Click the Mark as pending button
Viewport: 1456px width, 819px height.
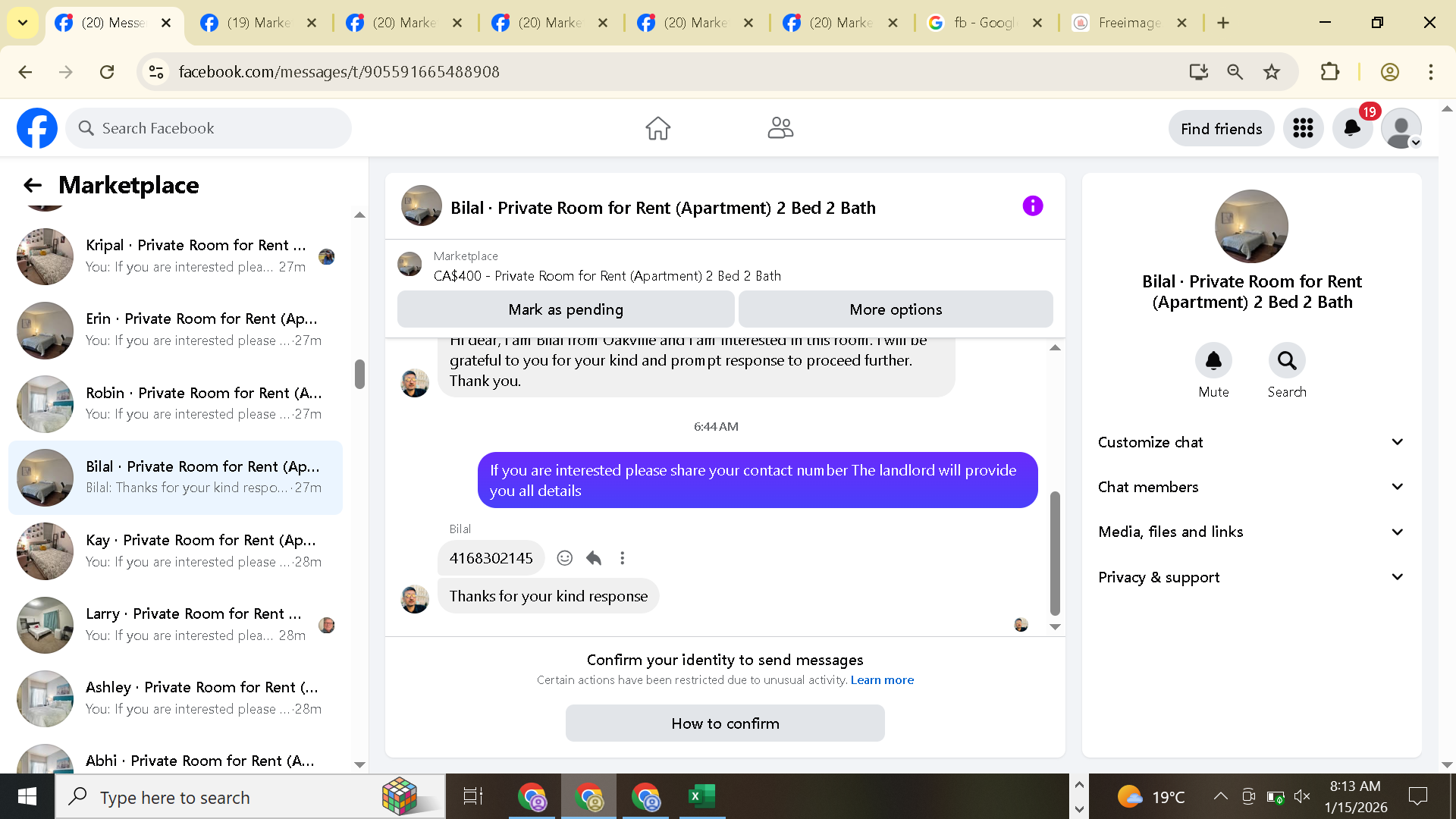click(566, 309)
